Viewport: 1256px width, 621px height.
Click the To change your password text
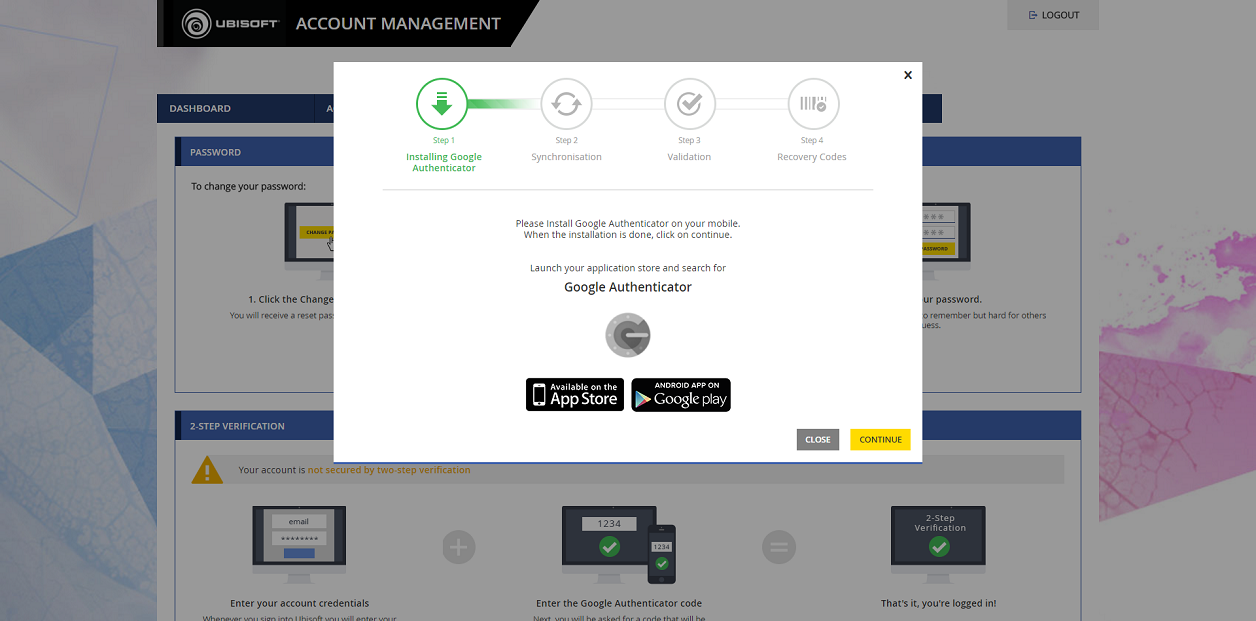(x=249, y=186)
